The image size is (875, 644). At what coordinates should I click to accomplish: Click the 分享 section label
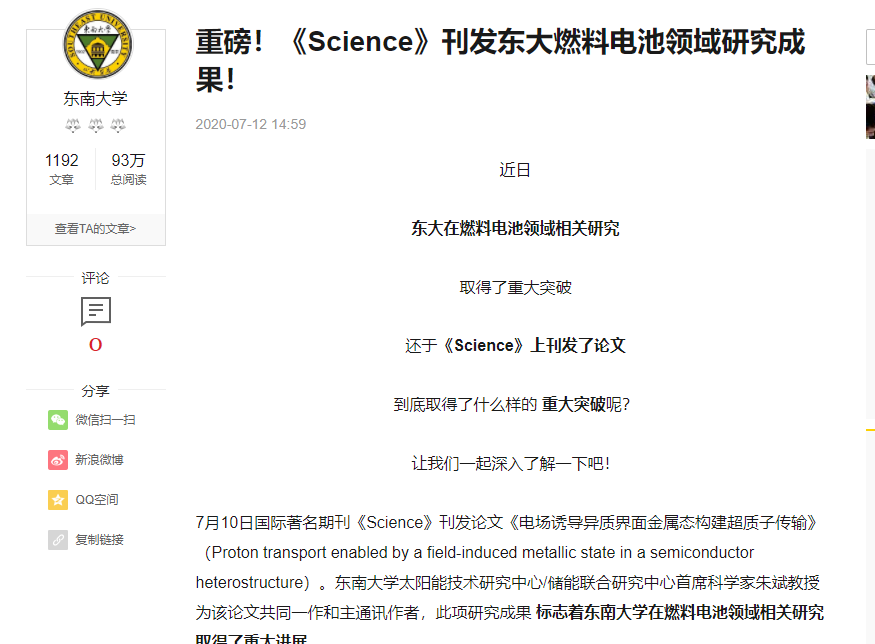point(95,391)
